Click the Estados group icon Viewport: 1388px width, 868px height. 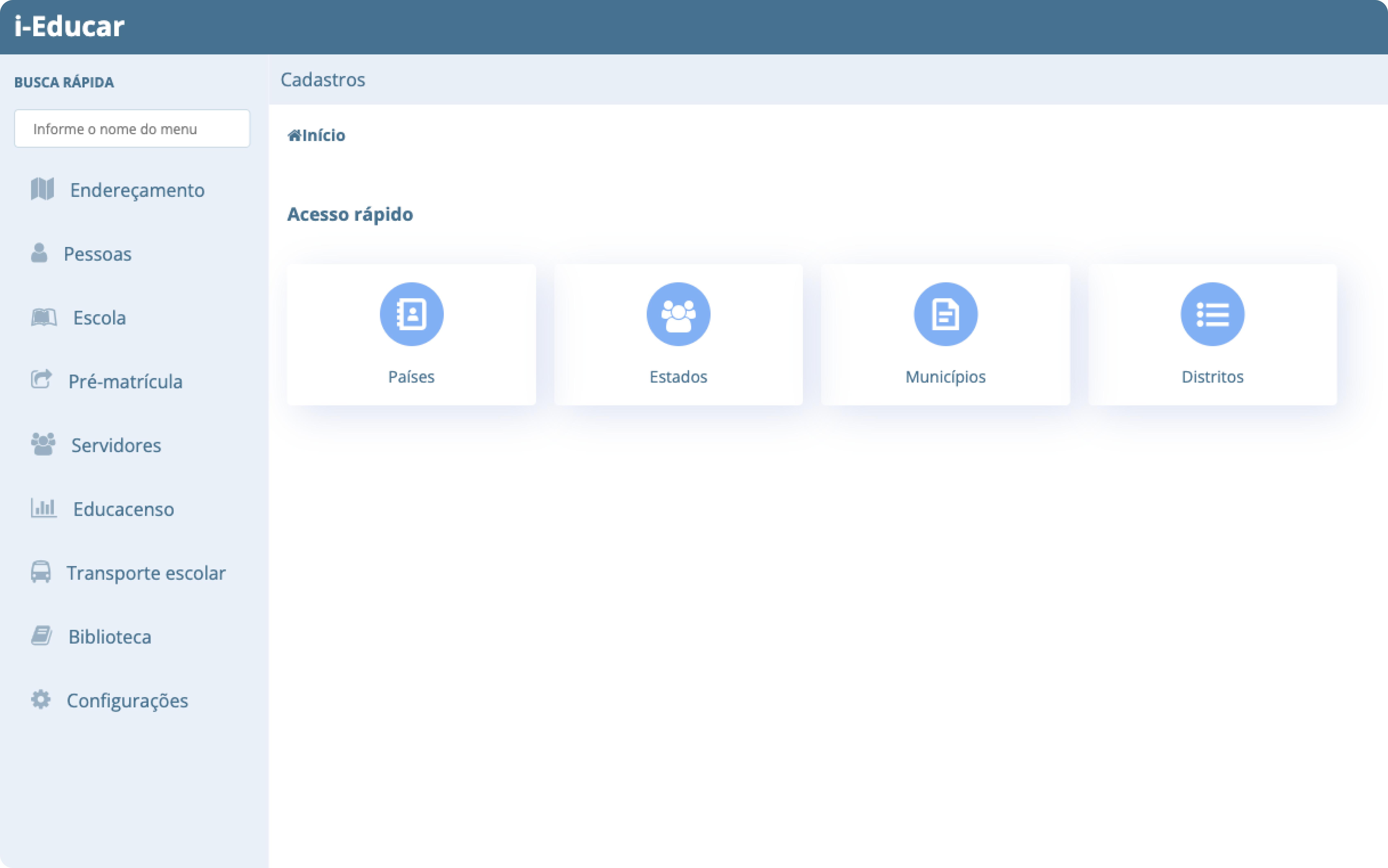678,314
